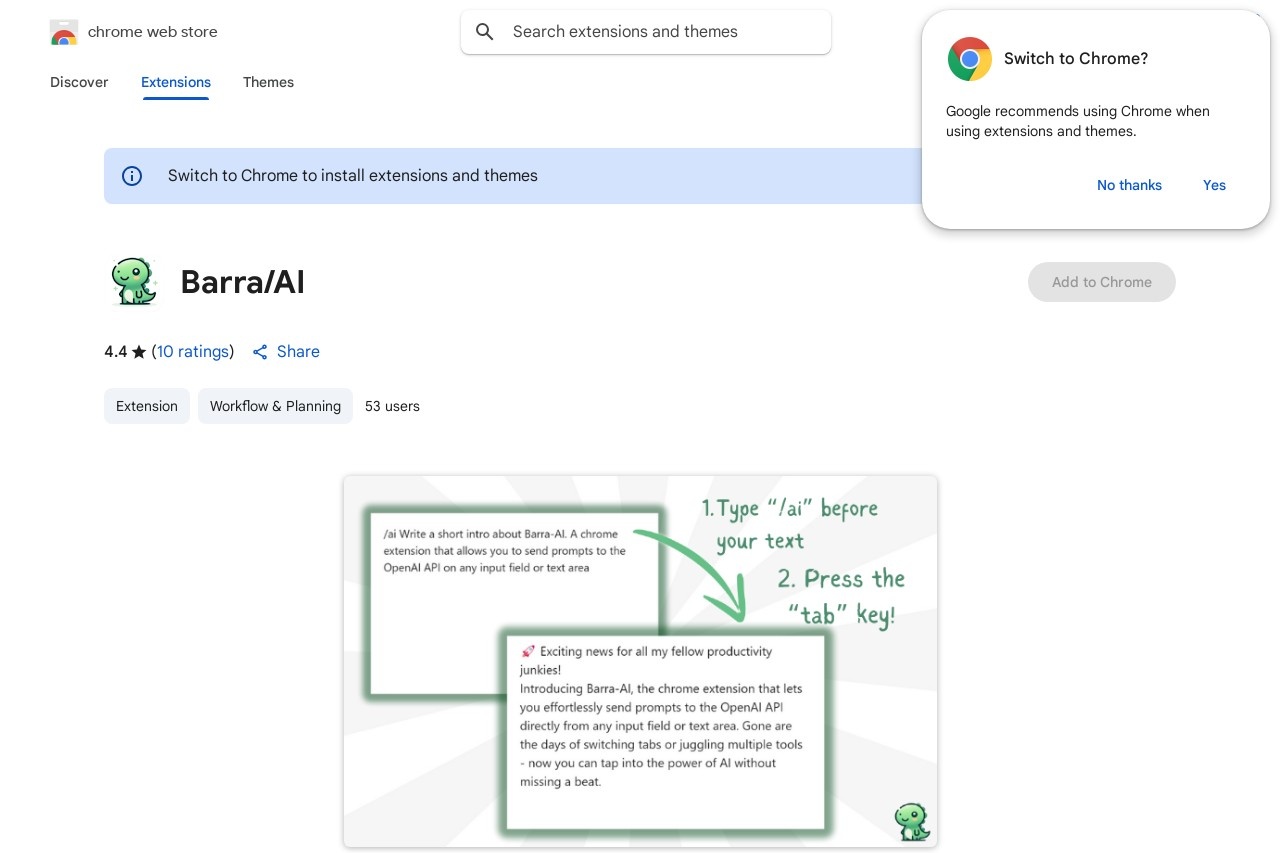Image resolution: width=1280 pixels, height=853 pixels.
Task: Click the 4.4 rating value
Action: point(116,352)
